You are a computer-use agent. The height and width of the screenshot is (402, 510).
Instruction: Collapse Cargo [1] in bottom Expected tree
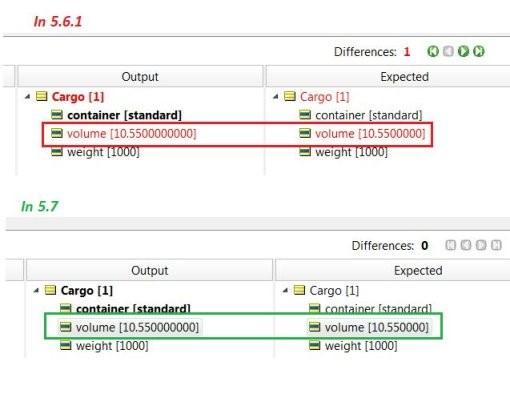pyautogui.click(x=285, y=291)
